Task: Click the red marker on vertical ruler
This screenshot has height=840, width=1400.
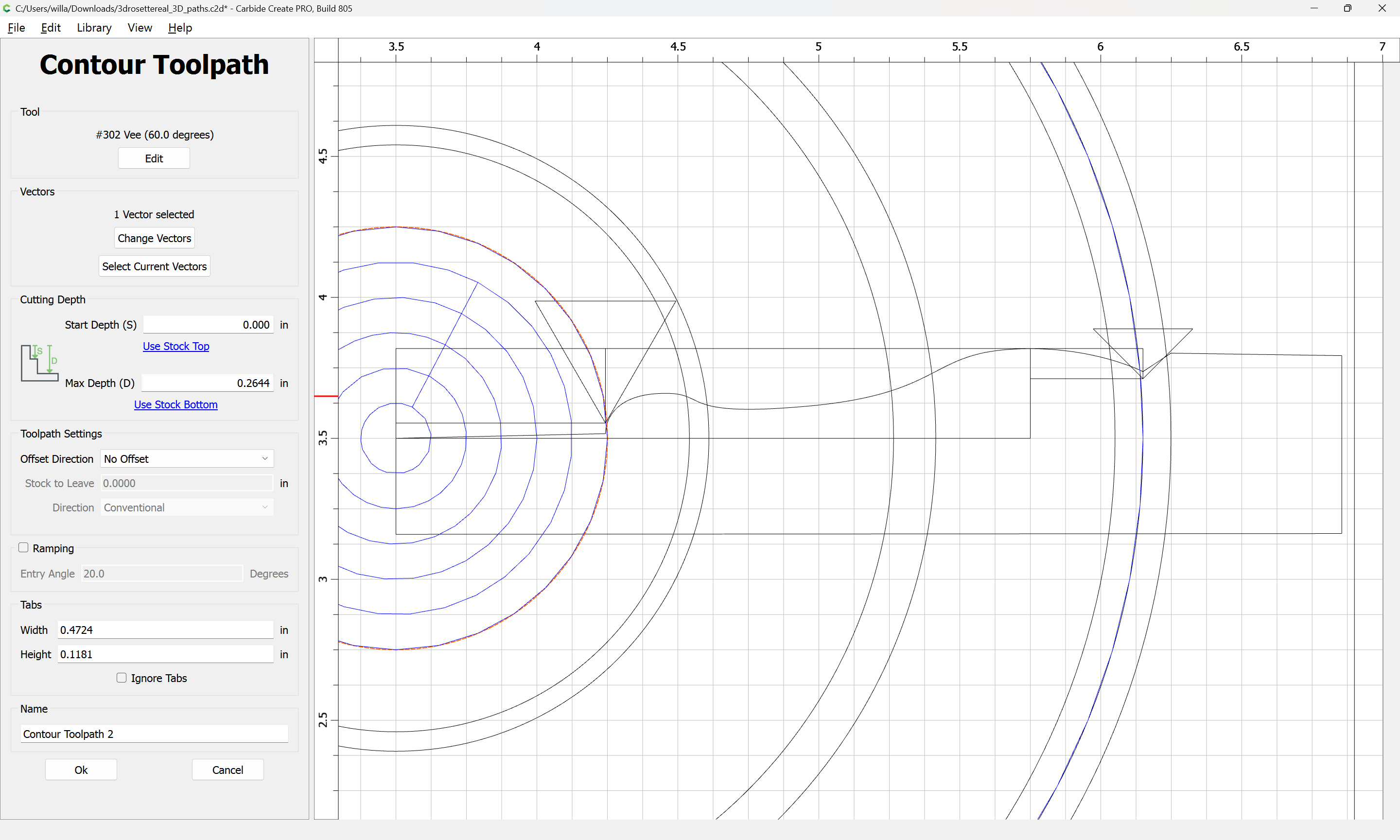Action: (x=326, y=396)
